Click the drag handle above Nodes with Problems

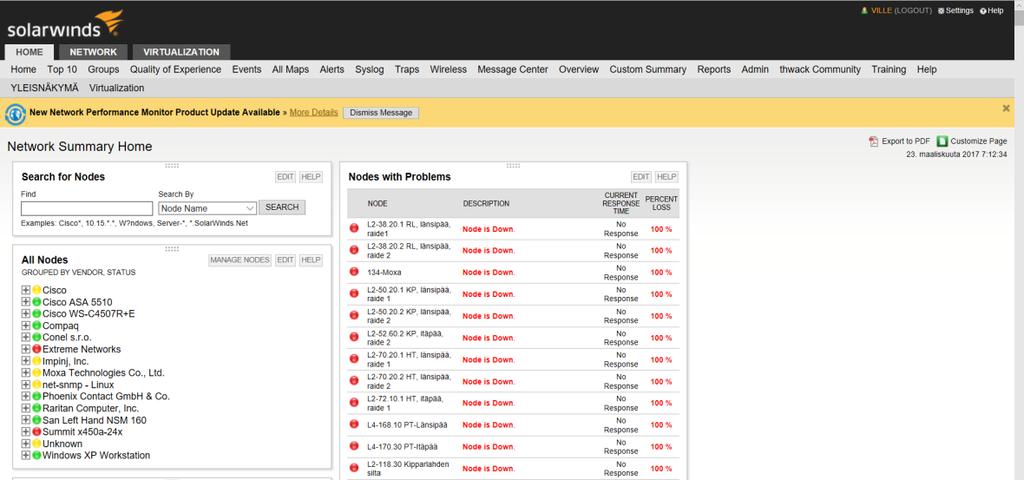pyautogui.click(x=513, y=166)
